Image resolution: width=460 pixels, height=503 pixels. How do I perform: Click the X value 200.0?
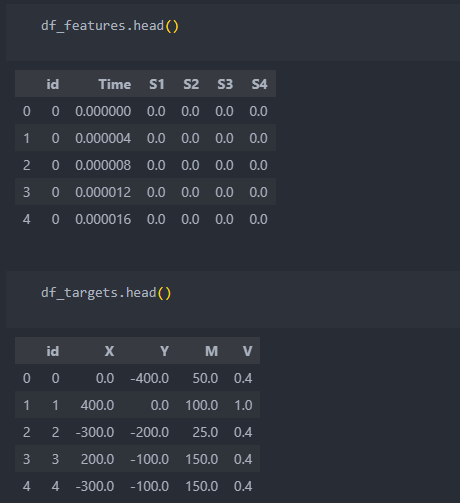coord(97,459)
